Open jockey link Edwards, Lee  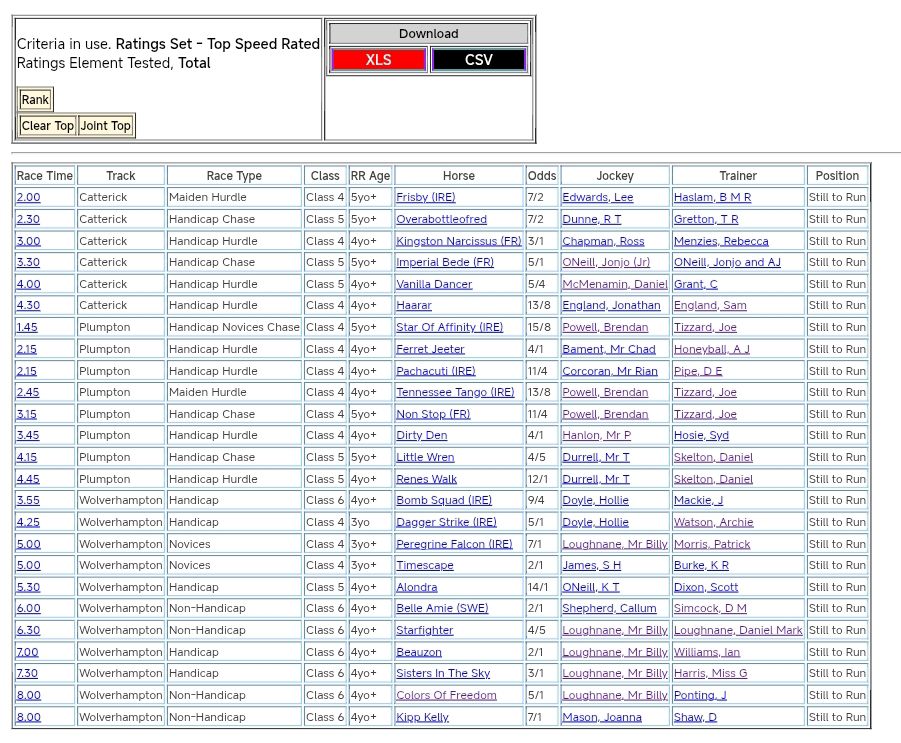(x=597, y=198)
